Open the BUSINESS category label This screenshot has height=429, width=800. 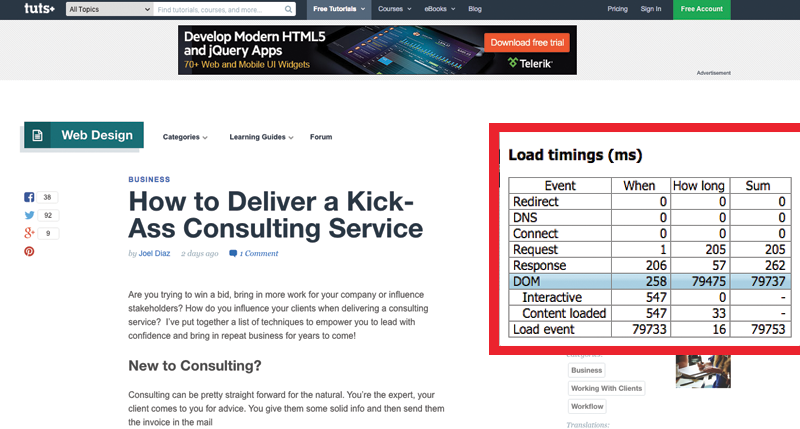click(149, 180)
